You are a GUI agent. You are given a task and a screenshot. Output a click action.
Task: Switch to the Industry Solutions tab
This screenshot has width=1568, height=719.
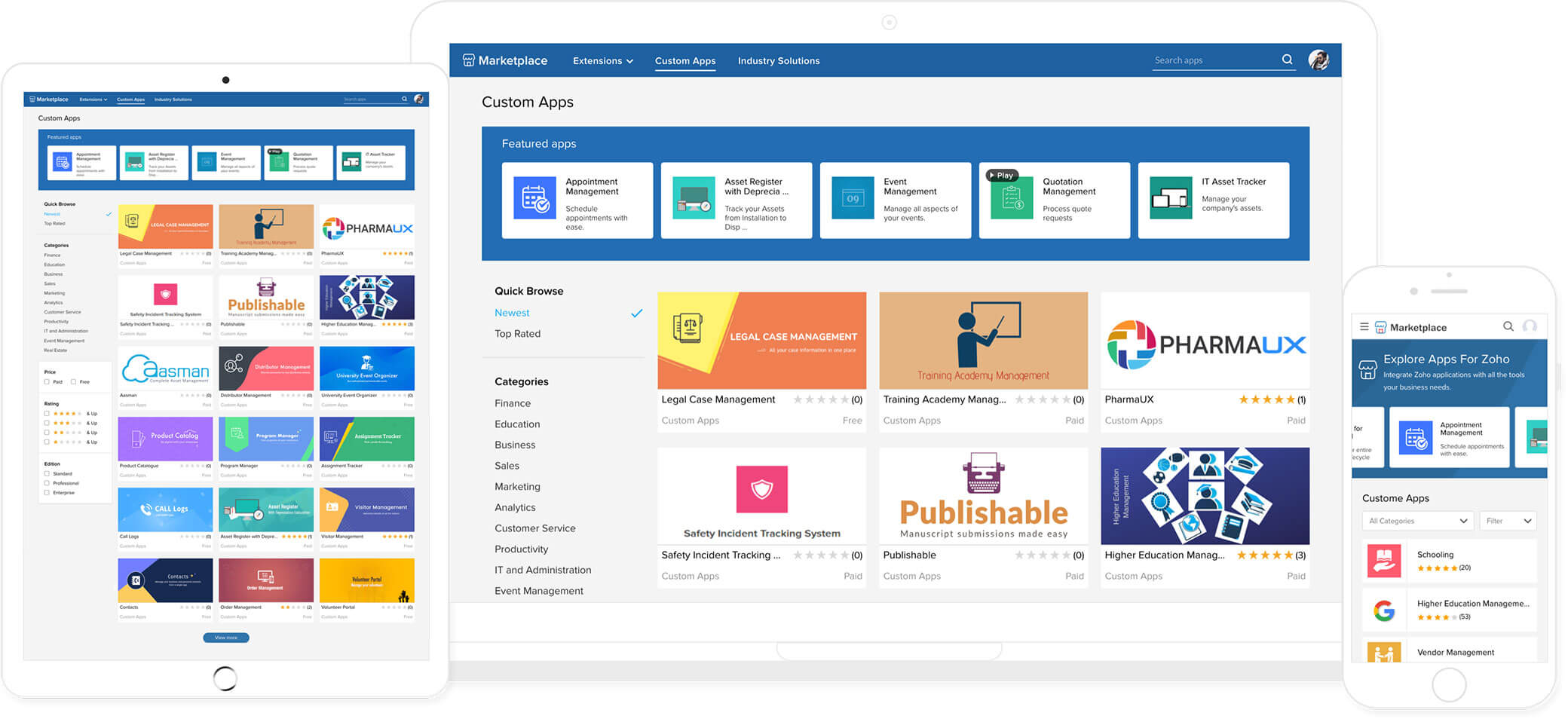(779, 60)
